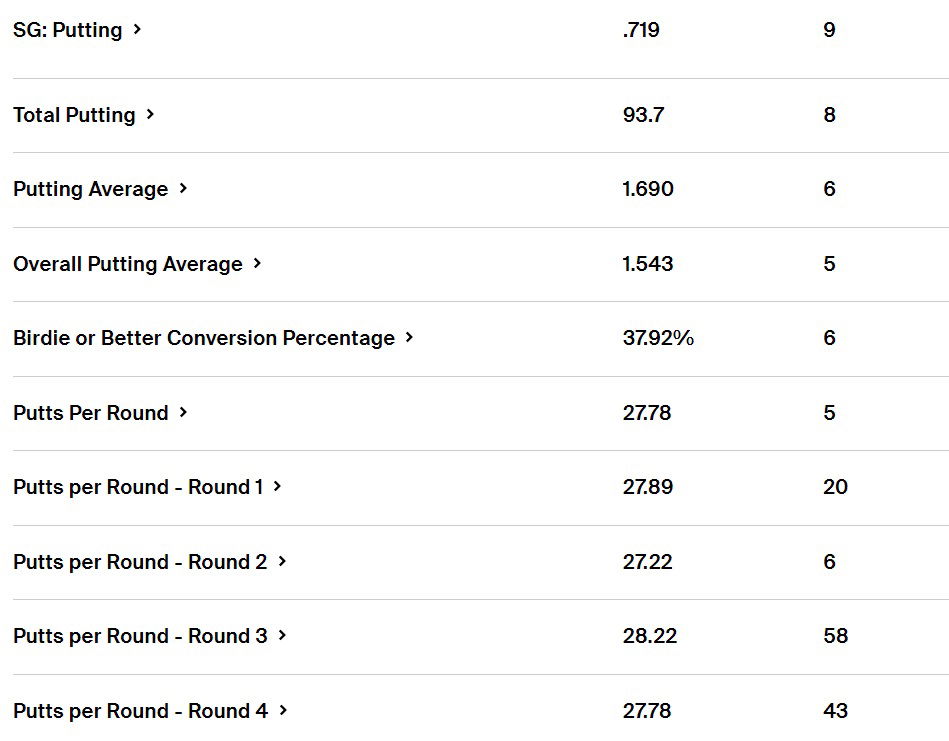Click the chevron after Round 3 label
This screenshot has height=741, width=949.
282,636
